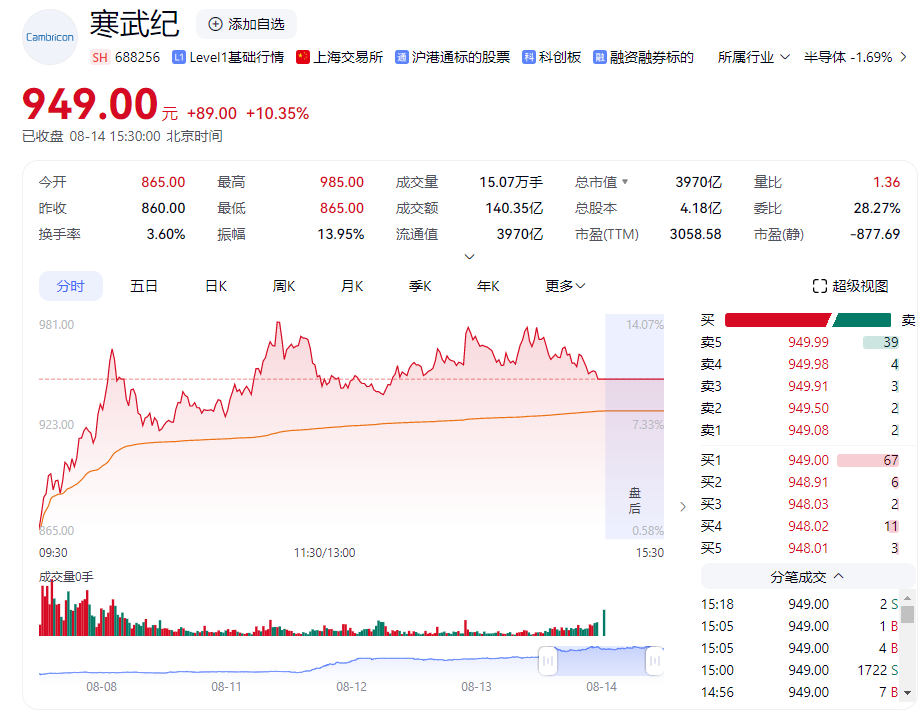Image resolution: width=924 pixels, height=715 pixels.
Task: Click the 委比 value 28.27%
Action: tap(877, 208)
